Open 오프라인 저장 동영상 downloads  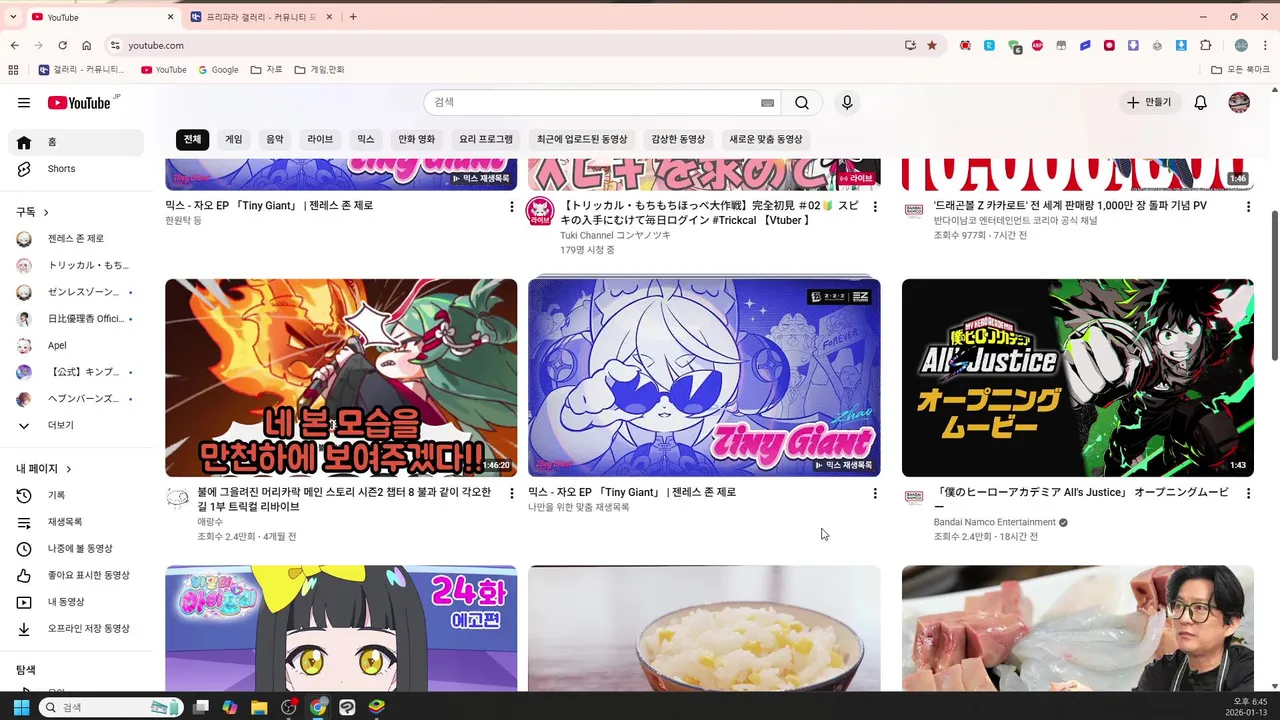[76, 628]
